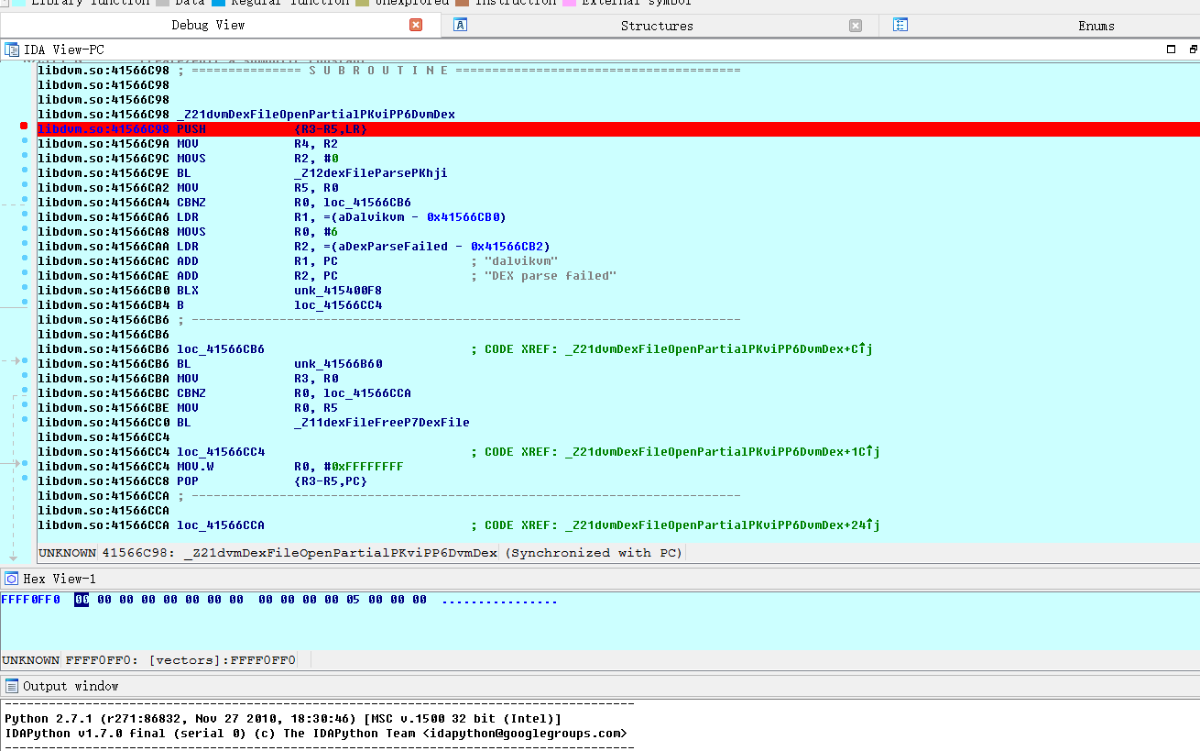Select the MOV R3, R0 instruction

257,378
